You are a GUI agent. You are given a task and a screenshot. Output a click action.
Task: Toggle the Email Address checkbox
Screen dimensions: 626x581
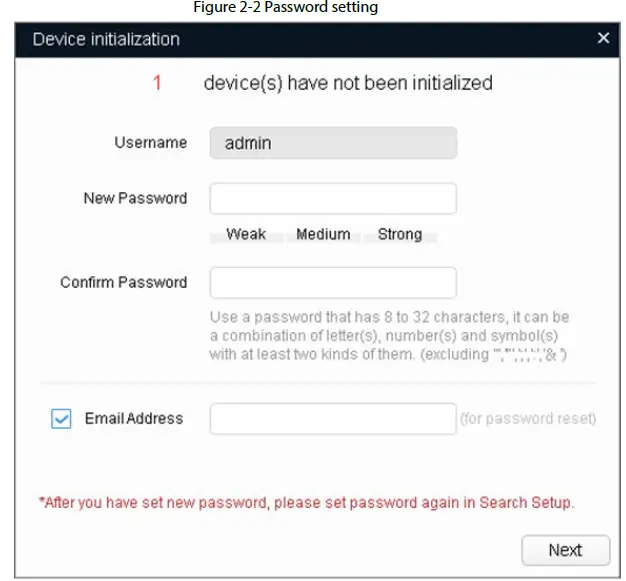coord(62,419)
